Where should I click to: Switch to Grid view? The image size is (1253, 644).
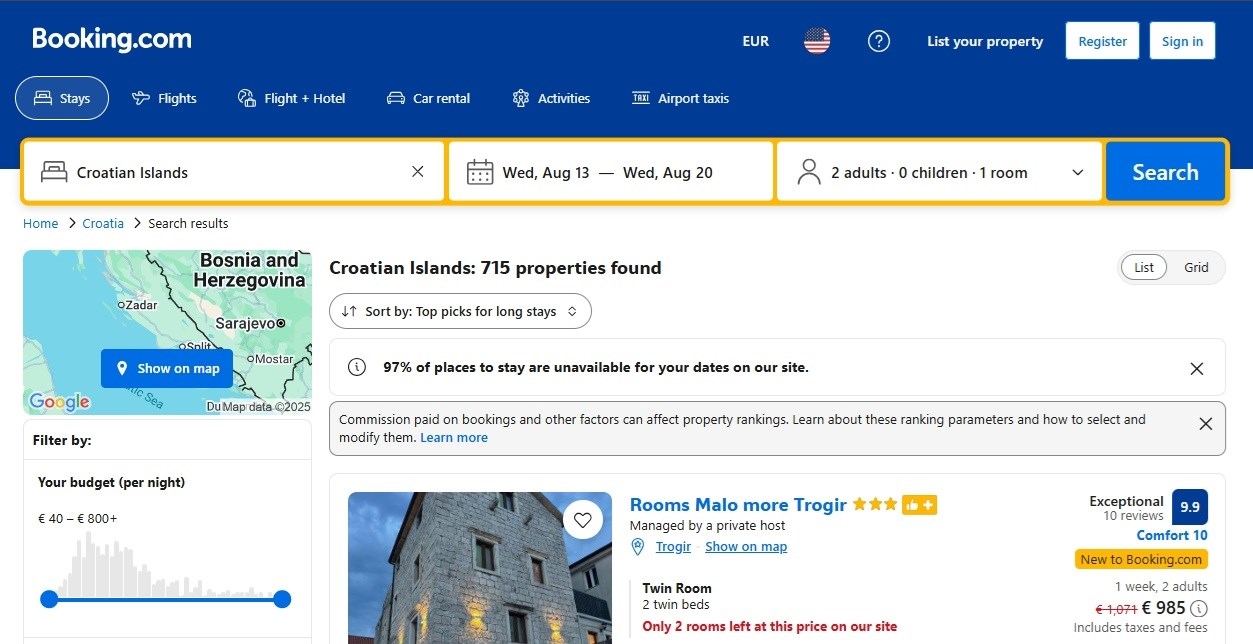(x=1196, y=267)
